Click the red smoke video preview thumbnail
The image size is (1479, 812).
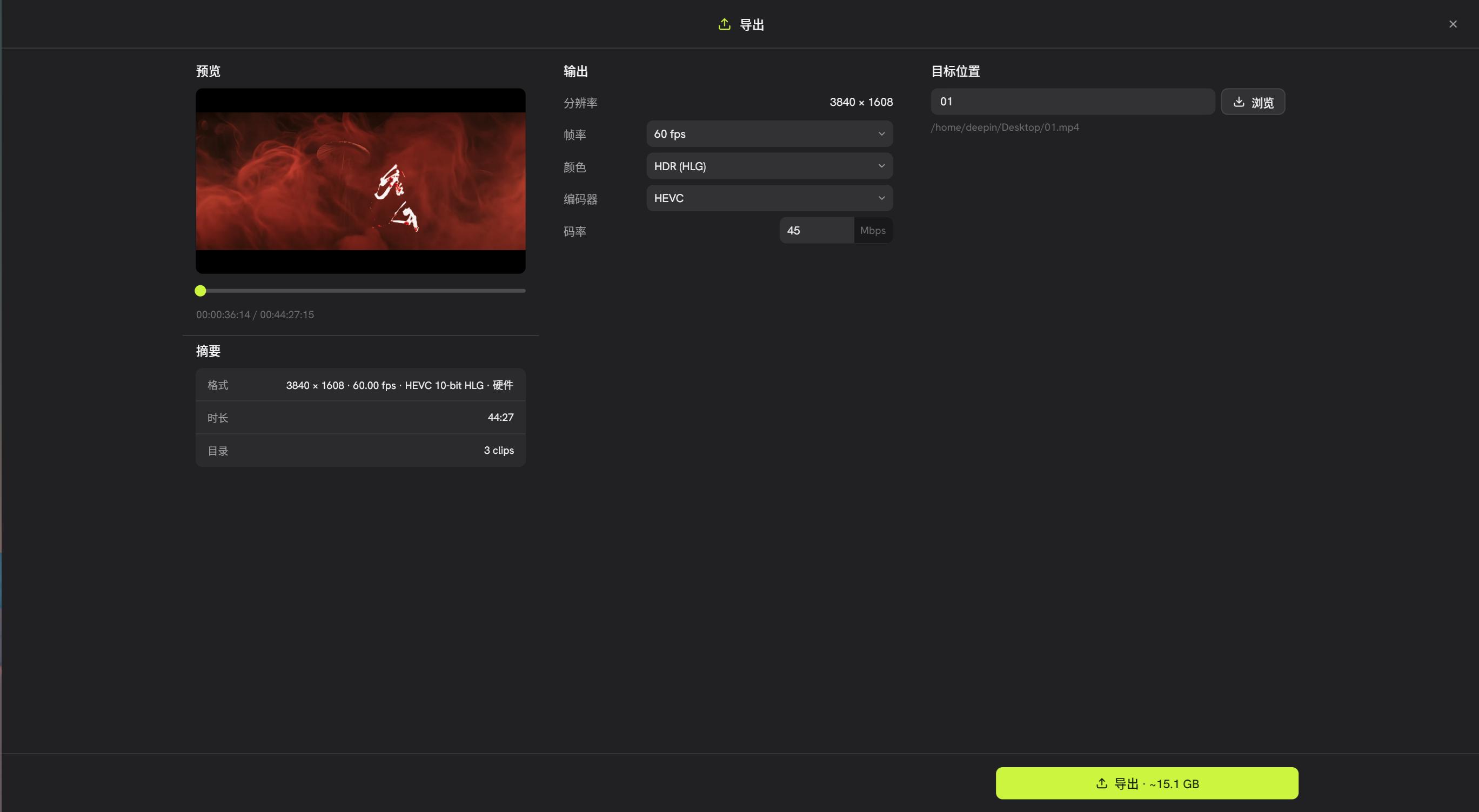[360, 181]
